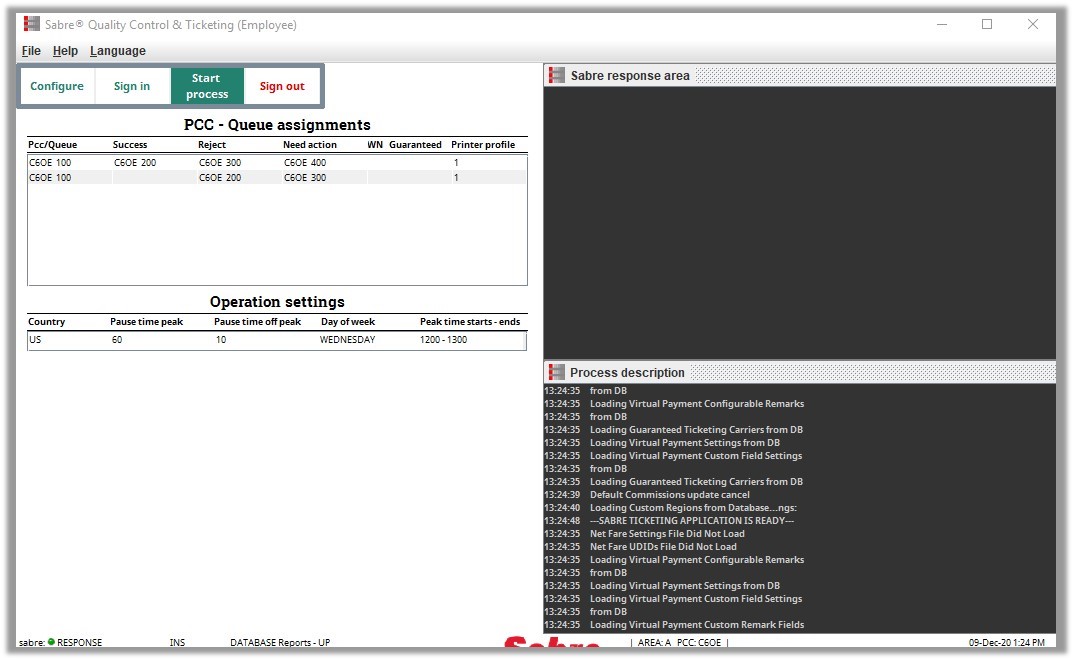This screenshot has width=1074, height=660.
Task: Select the C6OE 200 Success cell
Action: [135, 163]
